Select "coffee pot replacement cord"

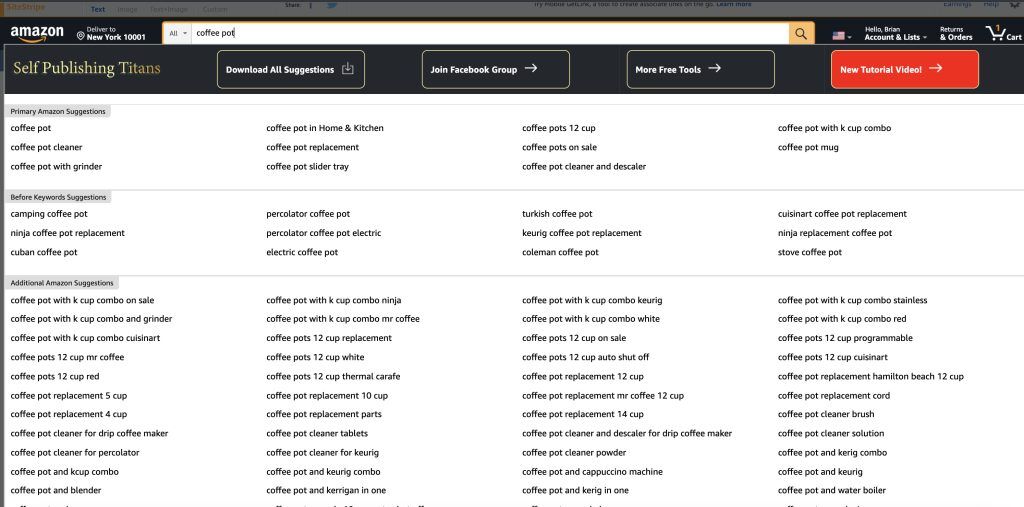(x=833, y=396)
